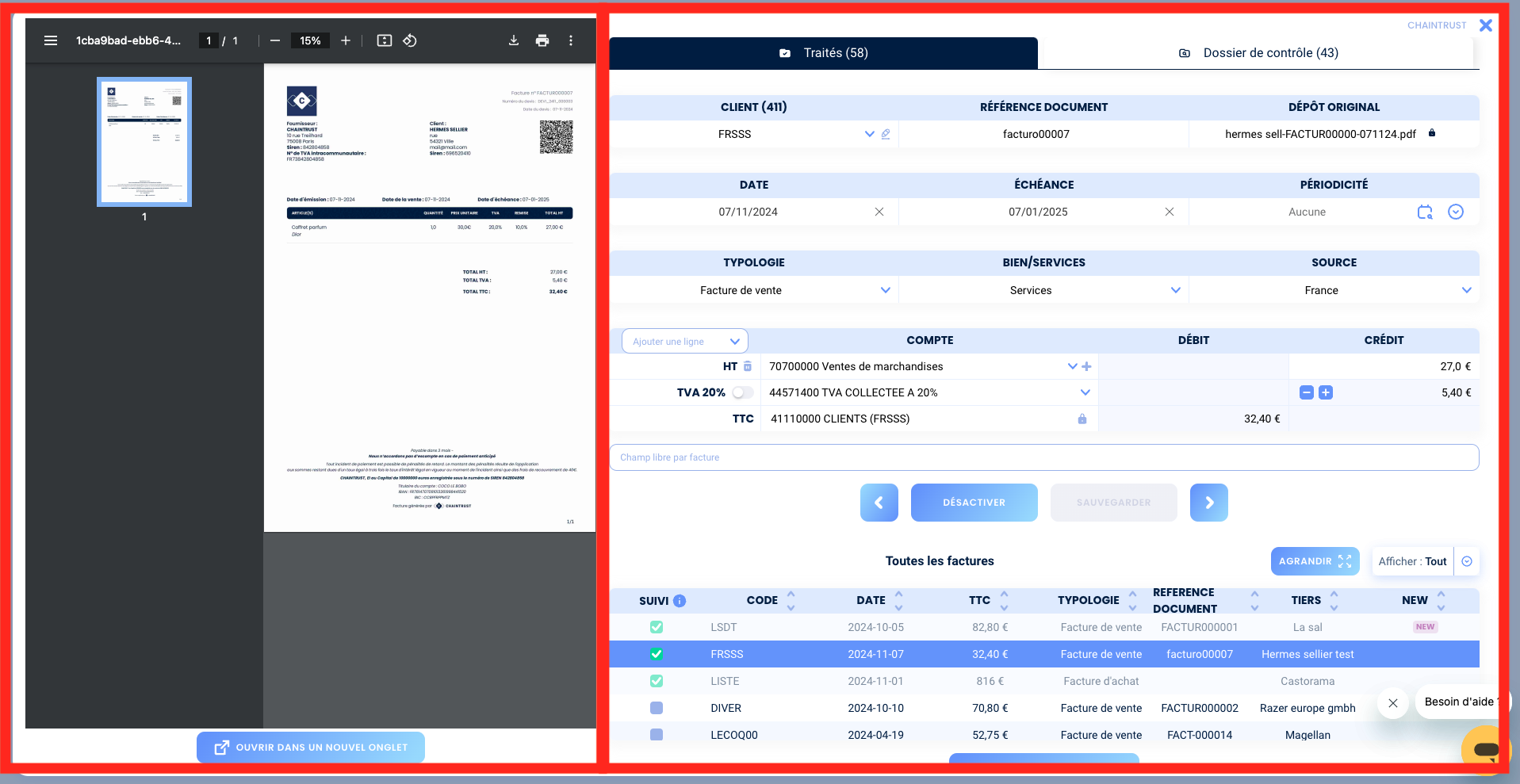Open PDF viewer sidebar menu

(51, 40)
